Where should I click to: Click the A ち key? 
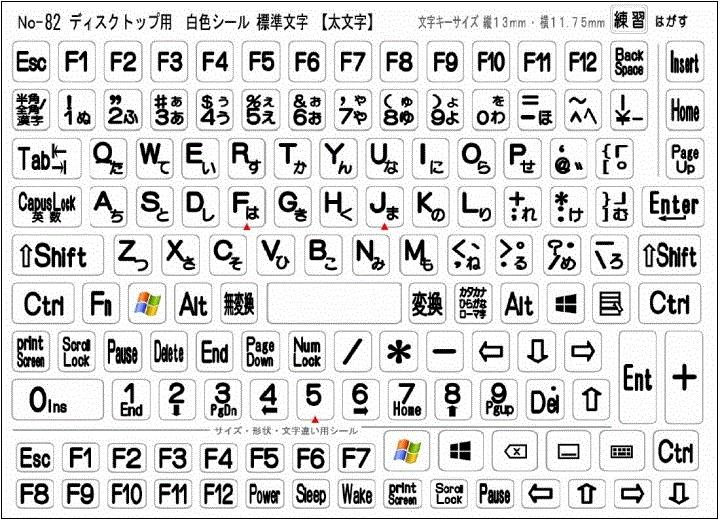coord(108,207)
